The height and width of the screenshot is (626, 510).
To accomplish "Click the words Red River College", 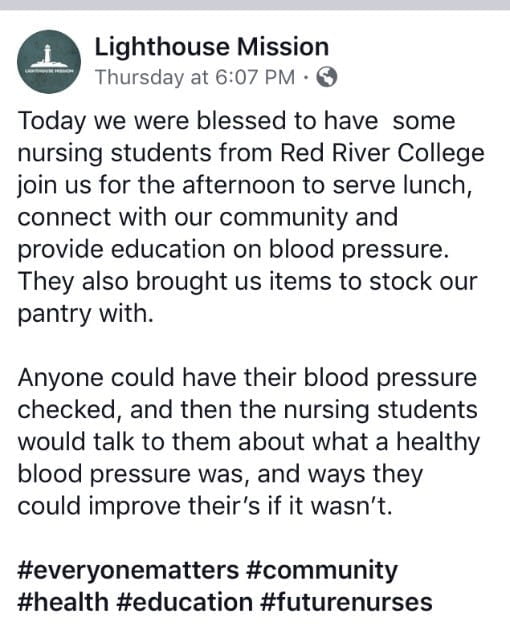I will pos(382,153).
